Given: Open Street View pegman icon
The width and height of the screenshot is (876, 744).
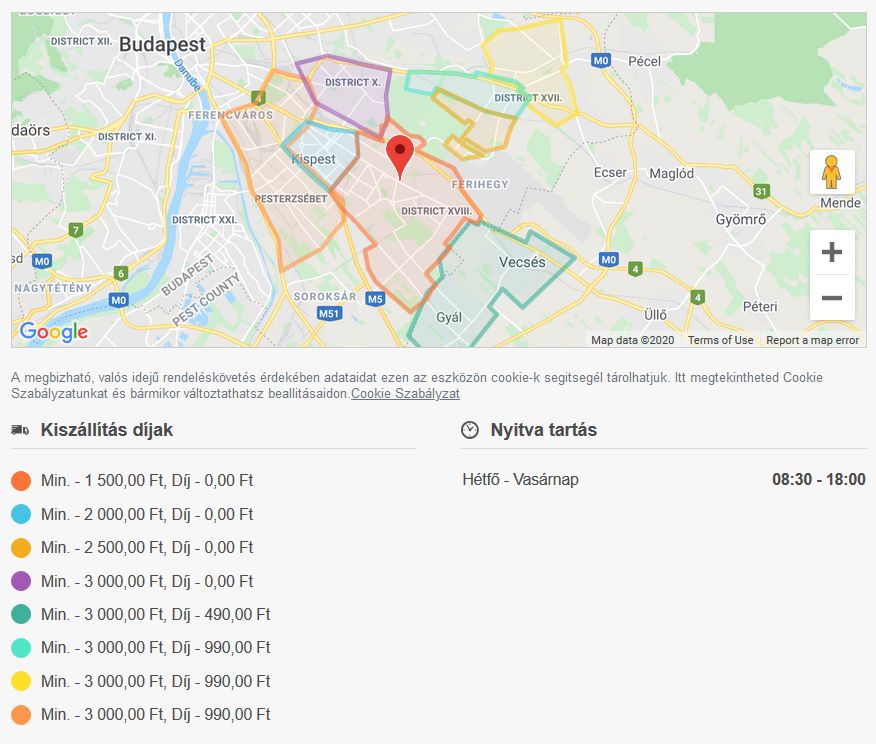Looking at the screenshot, I should 832,172.
